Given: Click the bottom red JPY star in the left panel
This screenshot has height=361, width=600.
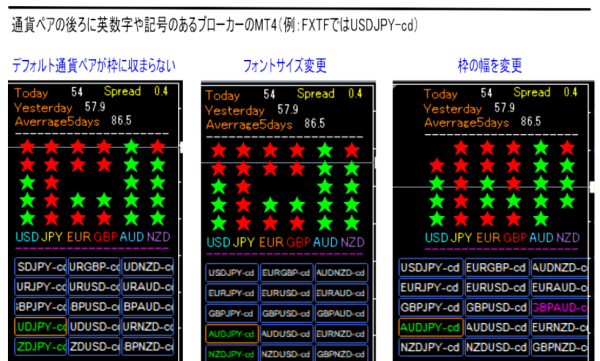Looking at the screenshot, I should [x=51, y=218].
